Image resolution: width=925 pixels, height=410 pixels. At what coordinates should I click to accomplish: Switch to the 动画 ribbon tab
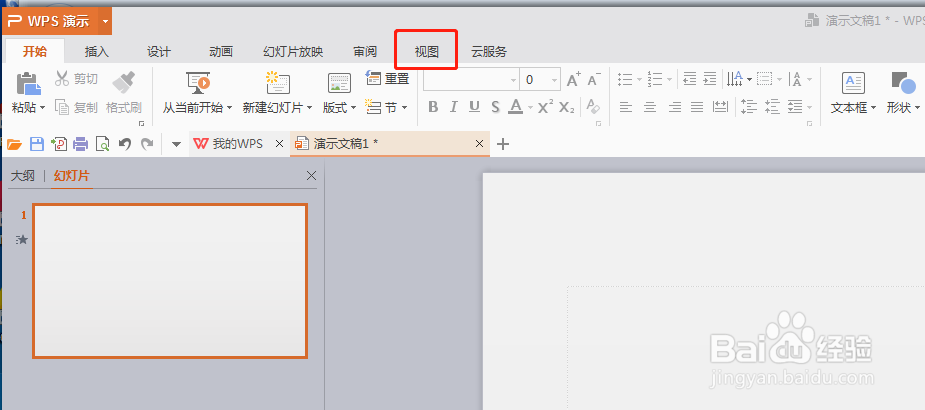(221, 52)
